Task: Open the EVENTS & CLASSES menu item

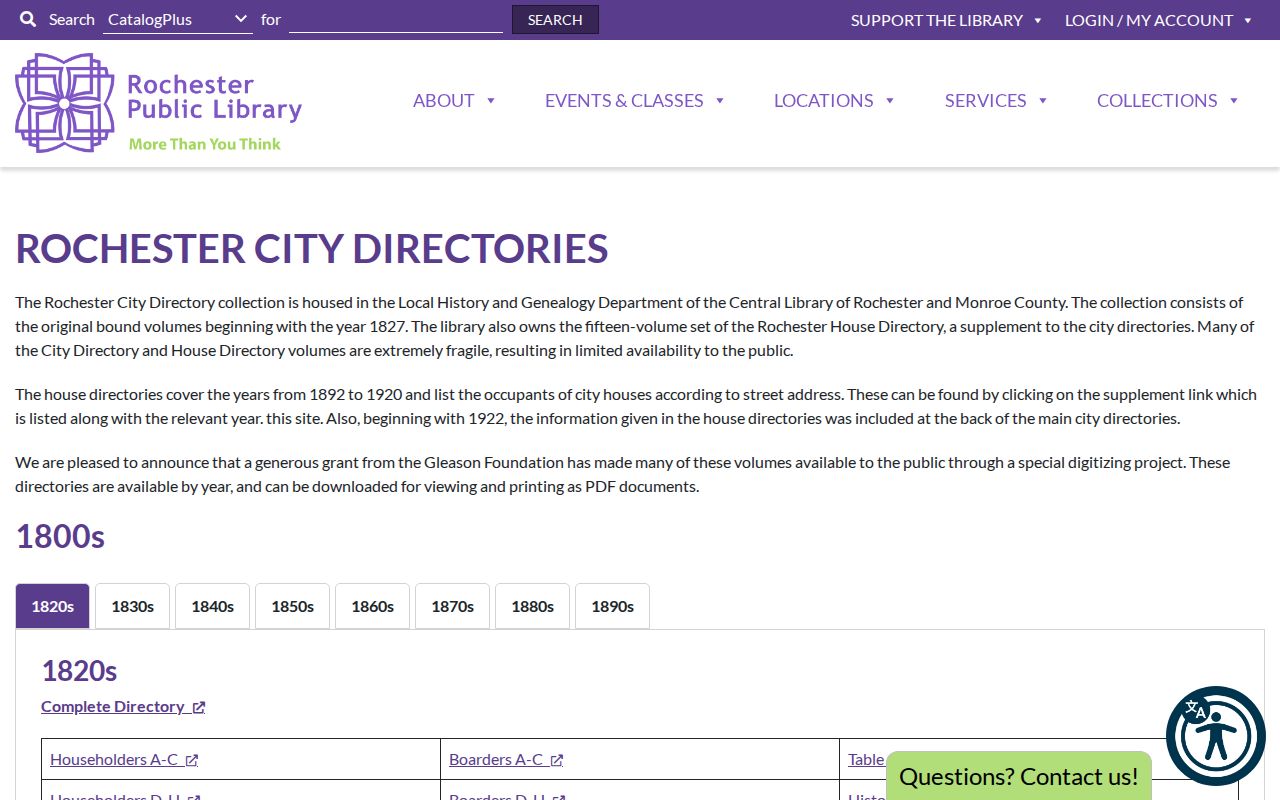Action: pos(624,100)
